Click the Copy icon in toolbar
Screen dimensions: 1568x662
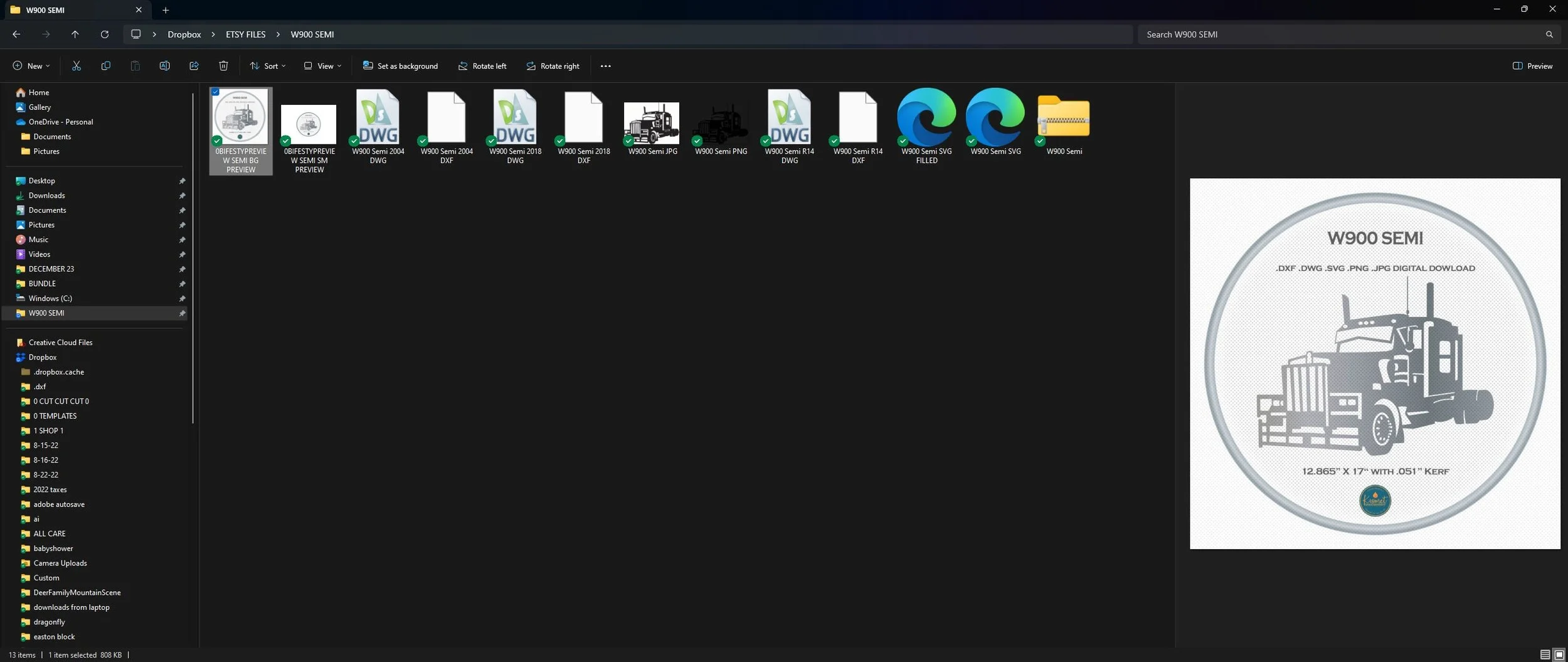[x=105, y=66]
